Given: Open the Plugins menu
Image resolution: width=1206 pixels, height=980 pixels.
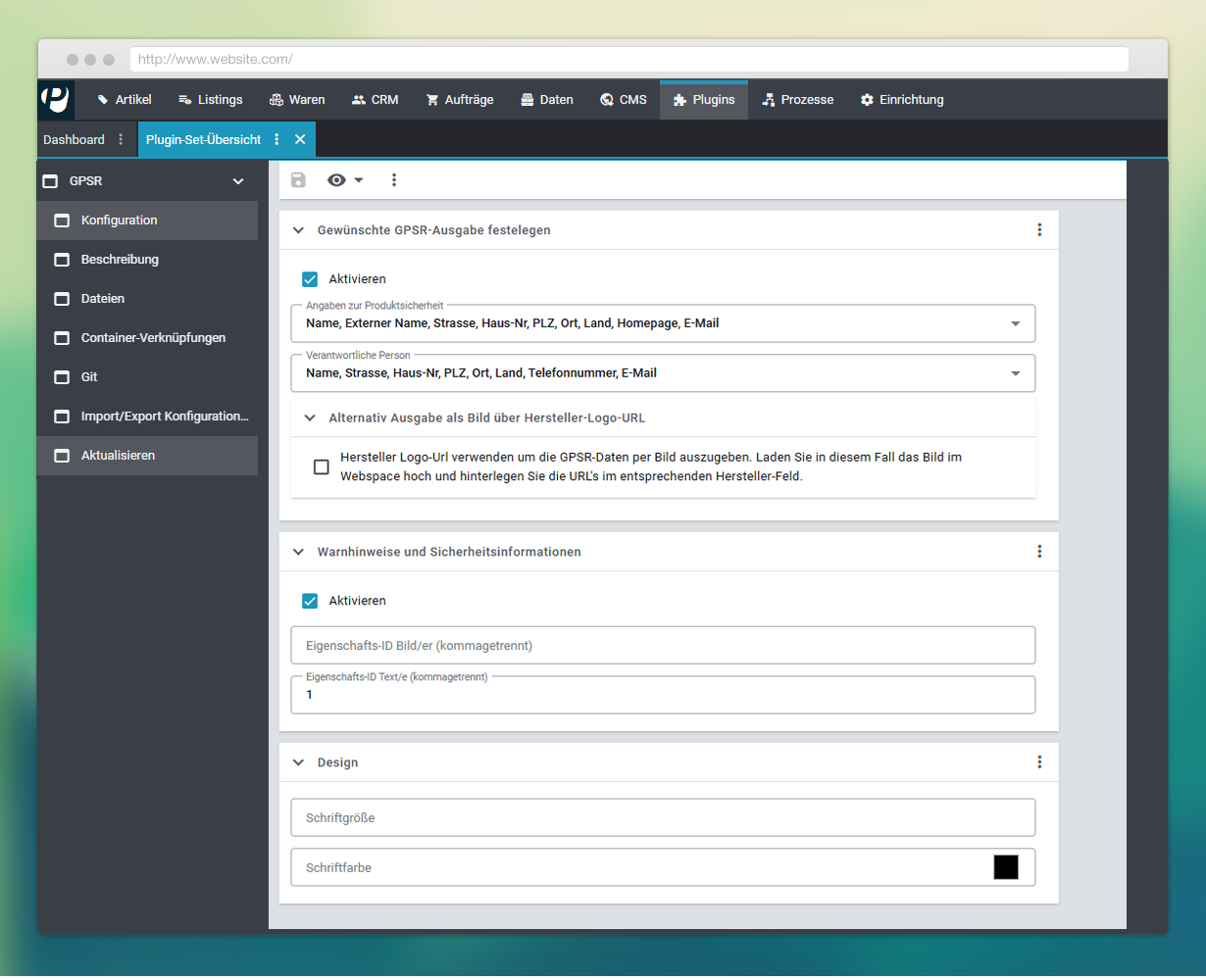Looking at the screenshot, I should pyautogui.click(x=704, y=100).
